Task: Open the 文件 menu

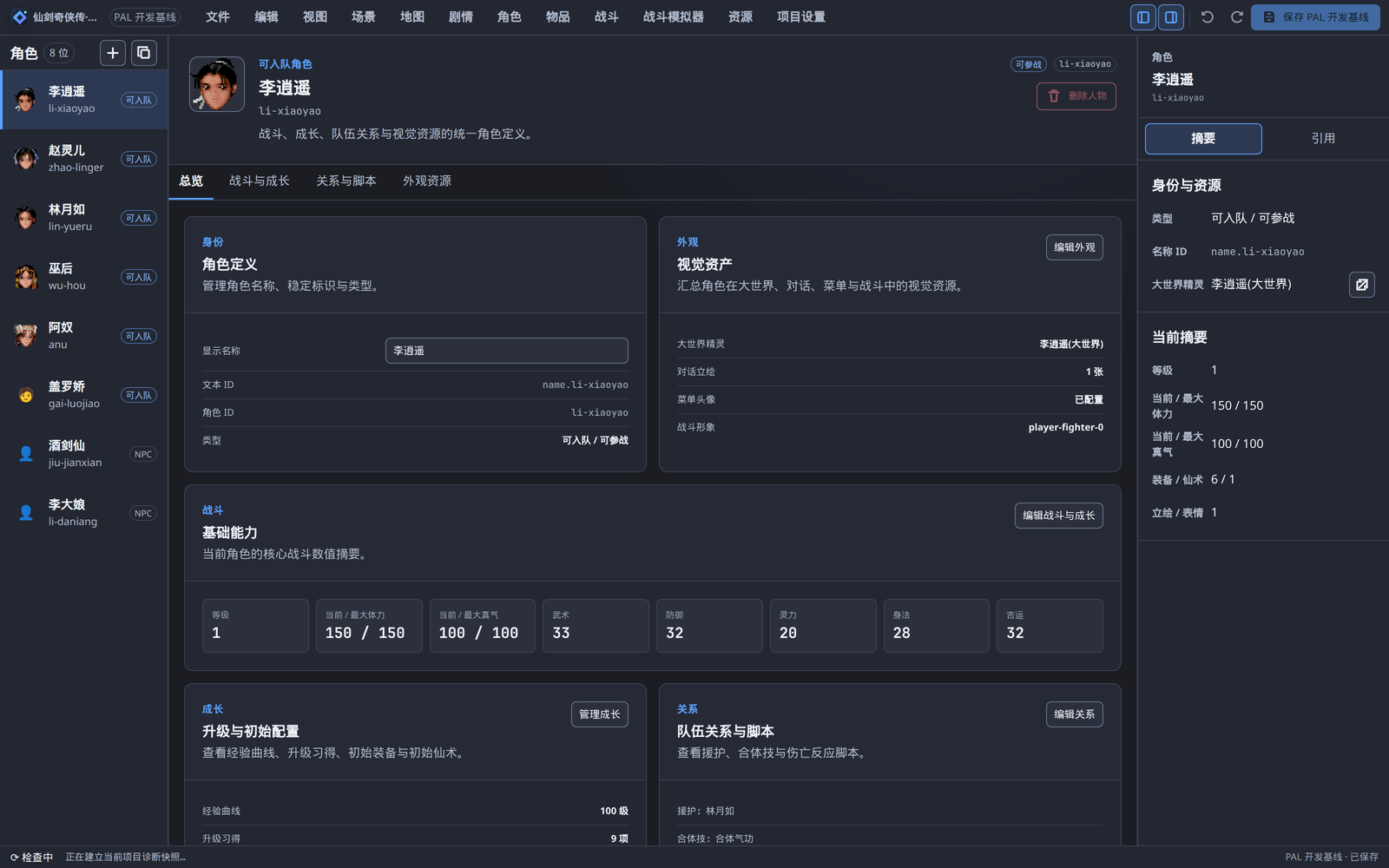Action: [x=218, y=16]
